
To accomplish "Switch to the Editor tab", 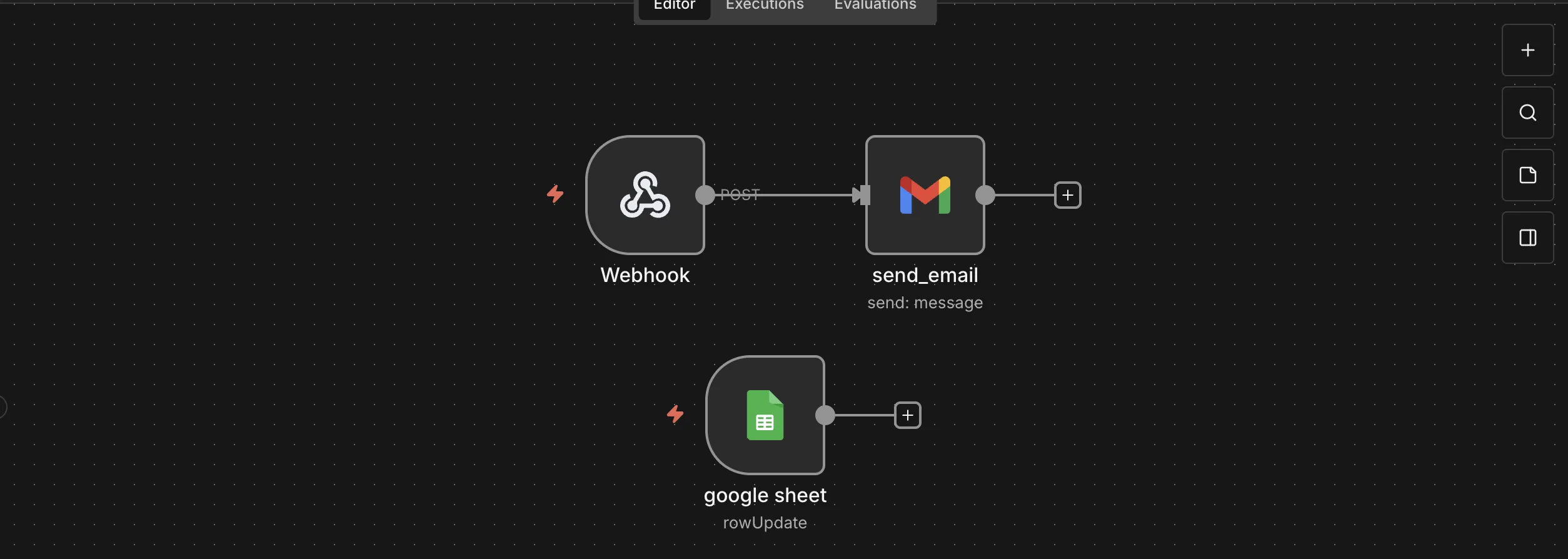I will coord(675,6).
